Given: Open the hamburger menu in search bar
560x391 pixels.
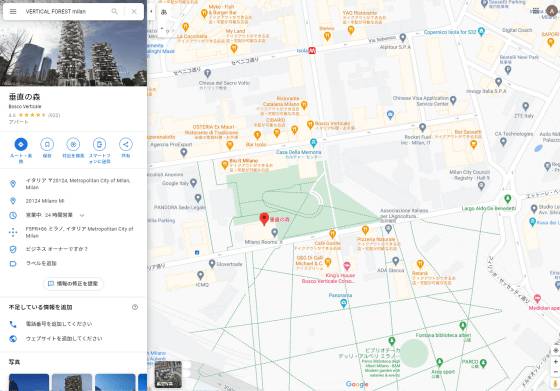Looking at the screenshot, I should click(x=13, y=11).
